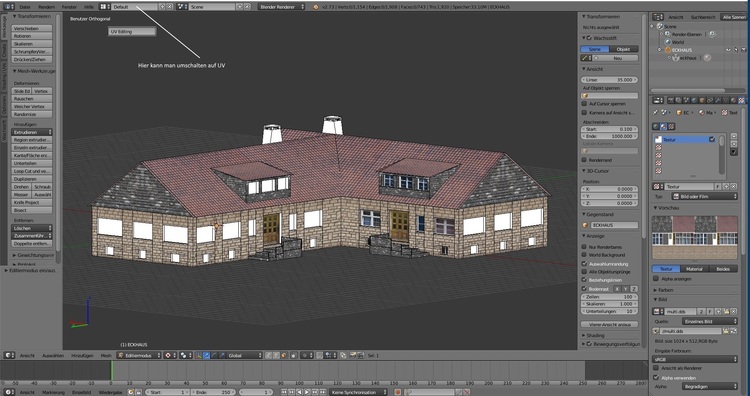
Task: Toggle Beziehungslinien checkbox
Action: (x=584, y=280)
